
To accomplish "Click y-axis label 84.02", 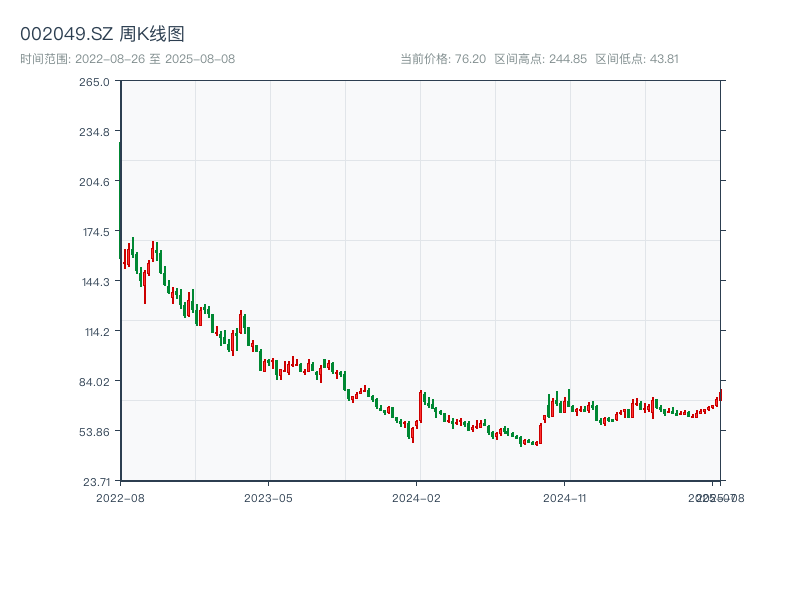I will coord(94,382).
